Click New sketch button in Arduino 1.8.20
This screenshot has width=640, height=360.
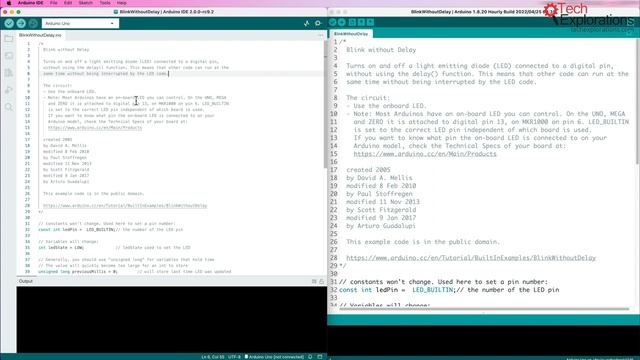[352, 22]
